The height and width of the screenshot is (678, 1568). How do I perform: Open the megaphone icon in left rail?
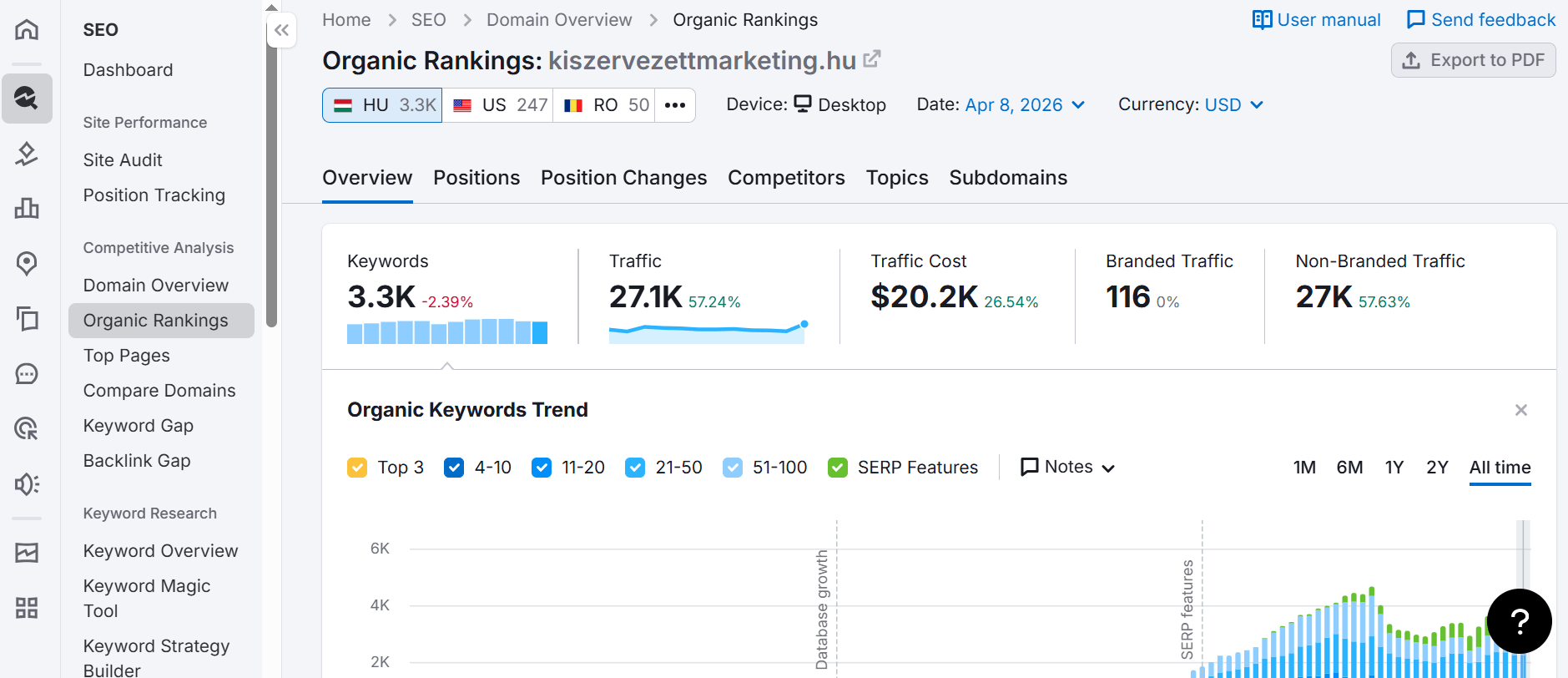point(27,484)
